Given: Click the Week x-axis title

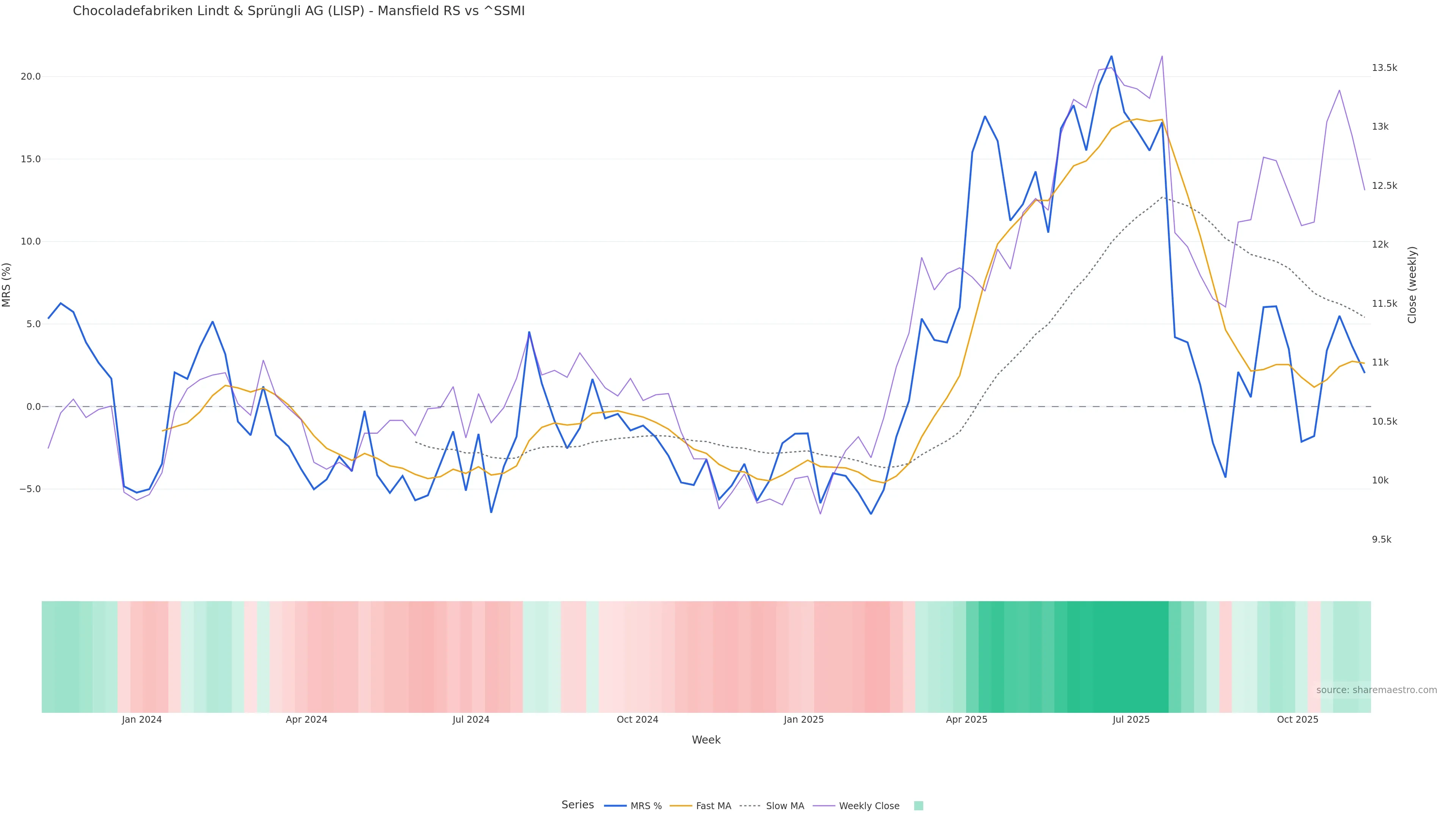Looking at the screenshot, I should point(706,740).
